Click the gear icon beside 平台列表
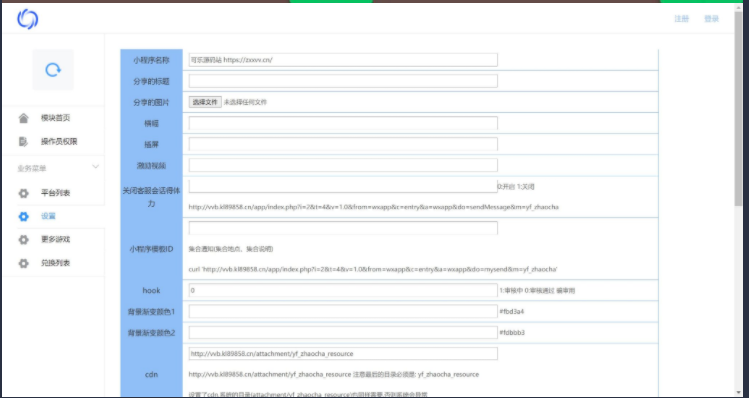The image size is (749, 398). (x=23, y=193)
